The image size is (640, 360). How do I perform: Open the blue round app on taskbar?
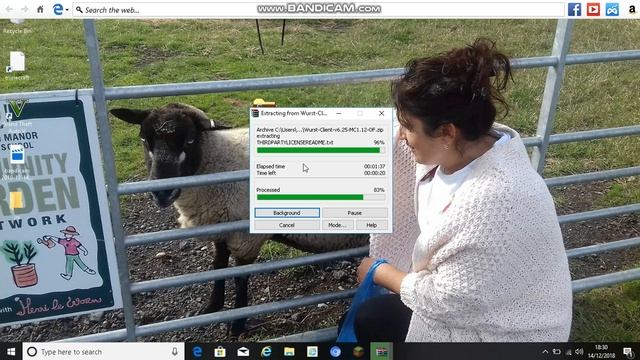click(336, 351)
